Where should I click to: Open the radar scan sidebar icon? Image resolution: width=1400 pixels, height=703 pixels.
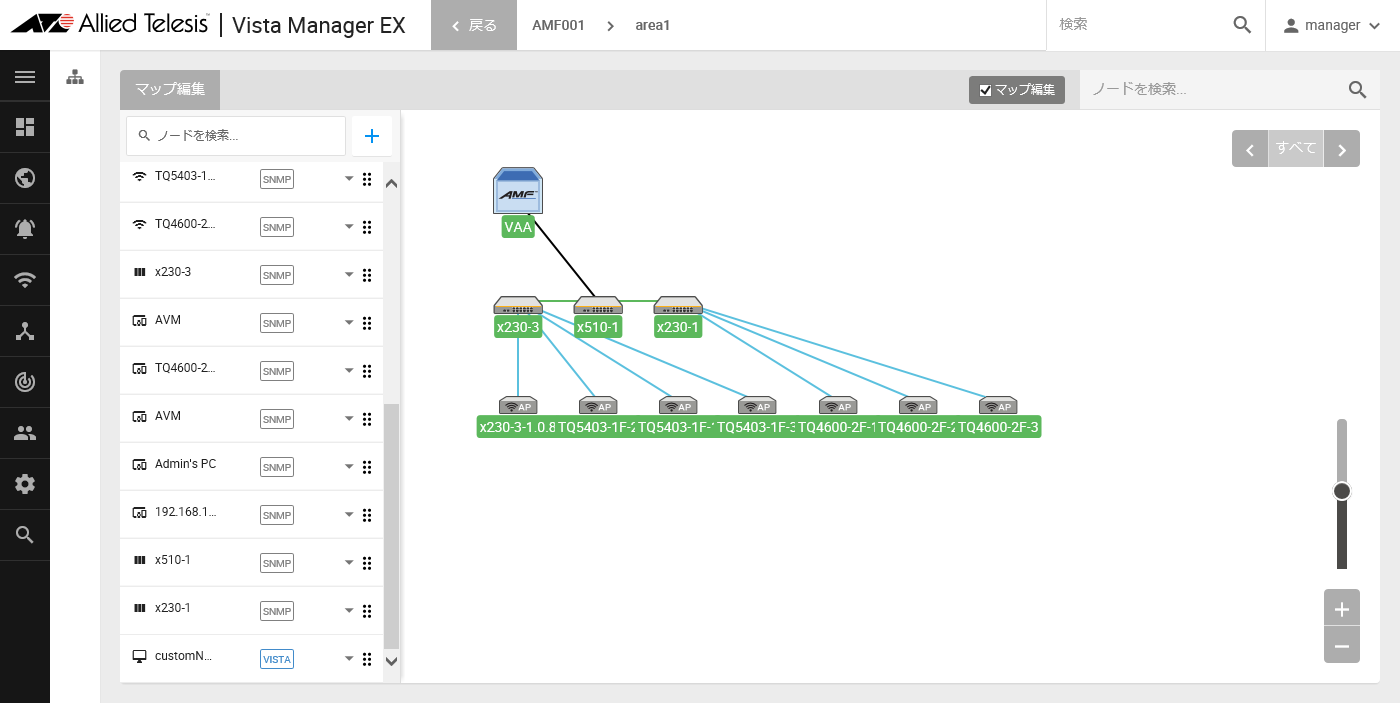click(25, 382)
